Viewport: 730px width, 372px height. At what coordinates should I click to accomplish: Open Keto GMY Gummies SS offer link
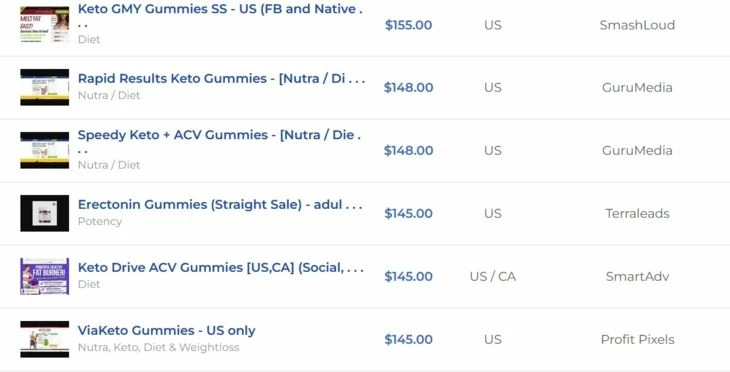tap(220, 16)
